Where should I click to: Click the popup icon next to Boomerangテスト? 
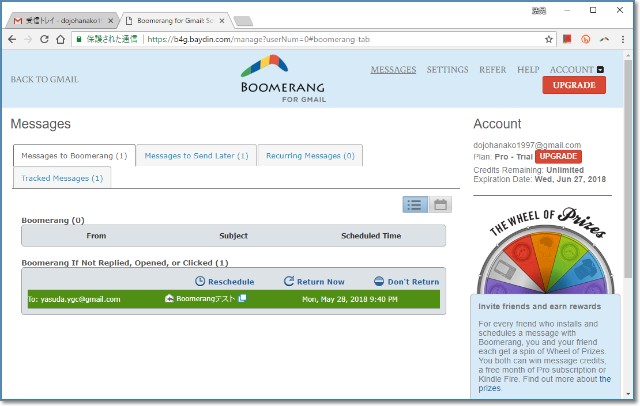click(242, 299)
